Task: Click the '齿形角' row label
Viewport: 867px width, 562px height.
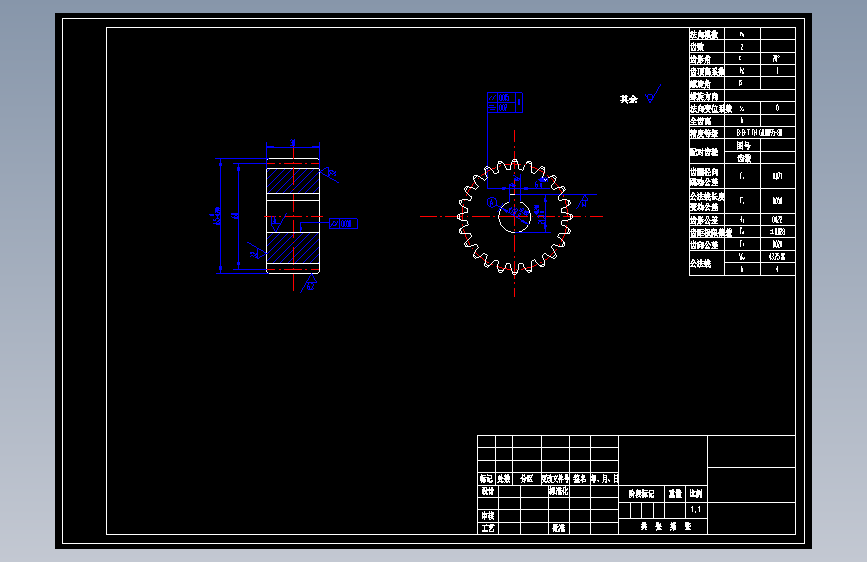Action: tap(700, 59)
